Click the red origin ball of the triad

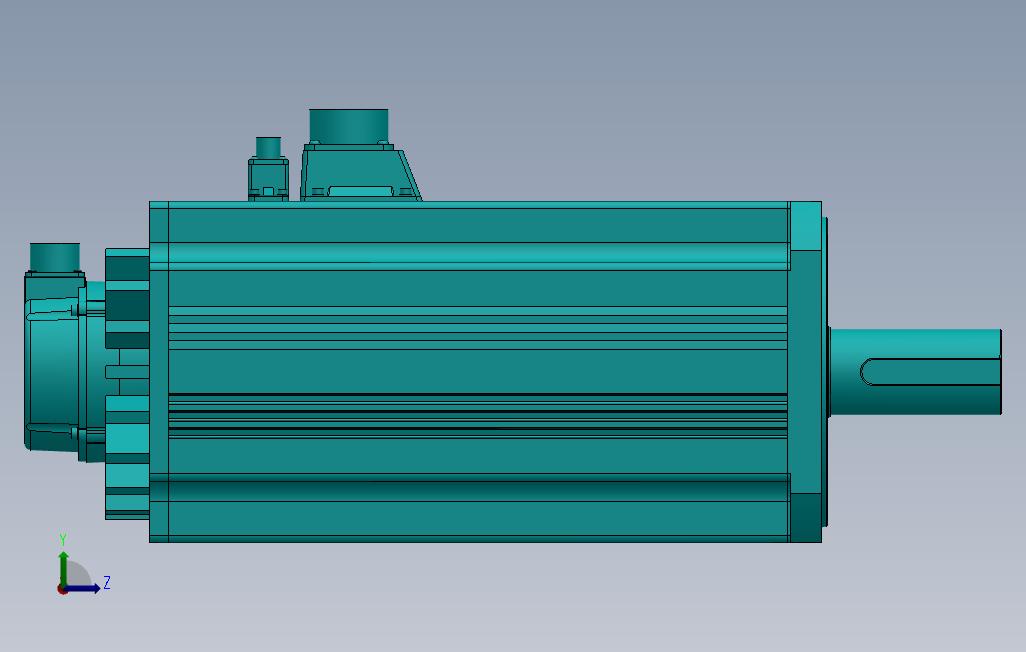pos(62,590)
